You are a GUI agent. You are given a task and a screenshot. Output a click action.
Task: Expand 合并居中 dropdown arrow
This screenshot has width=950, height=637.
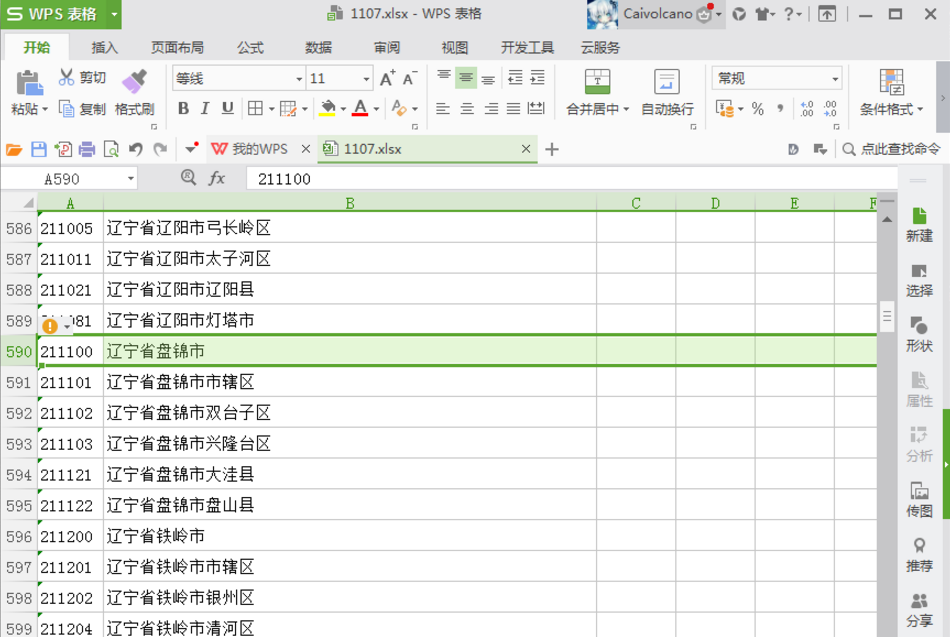coord(626,110)
